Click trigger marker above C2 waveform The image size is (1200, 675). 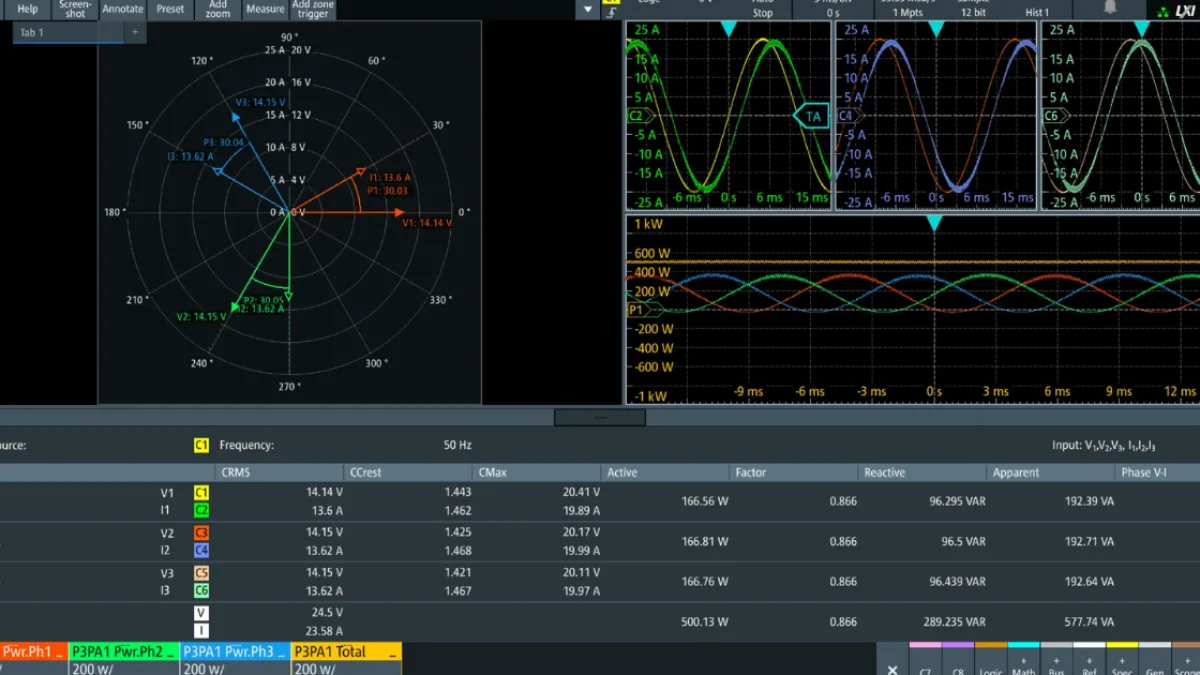(x=728, y=30)
